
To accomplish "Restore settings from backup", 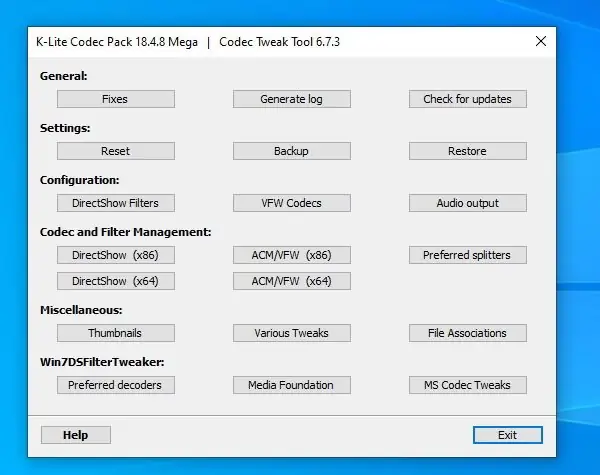I will 467,151.
